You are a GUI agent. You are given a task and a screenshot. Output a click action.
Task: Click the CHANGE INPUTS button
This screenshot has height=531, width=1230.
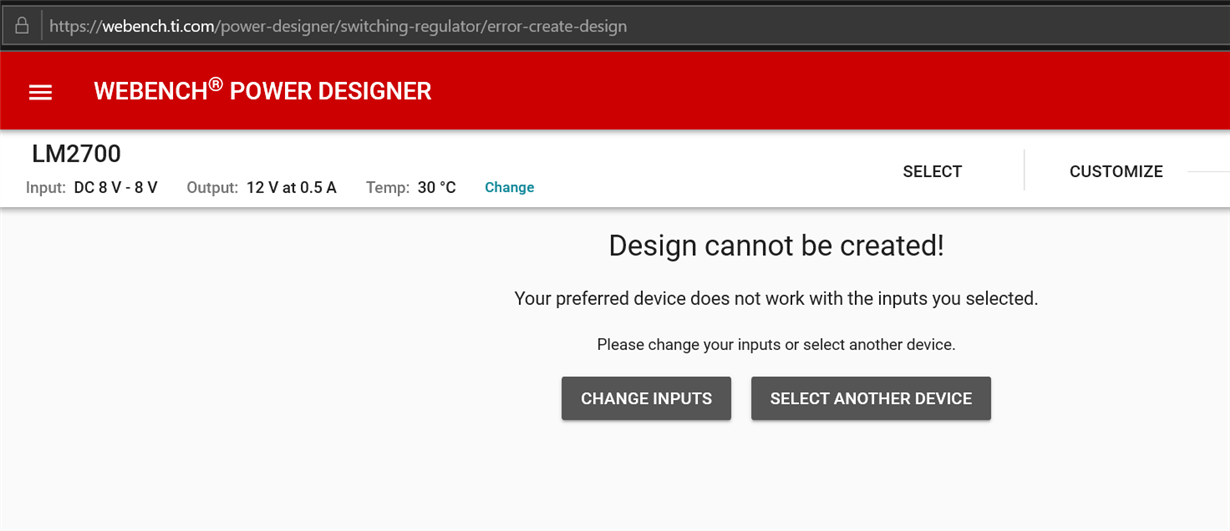(x=646, y=398)
